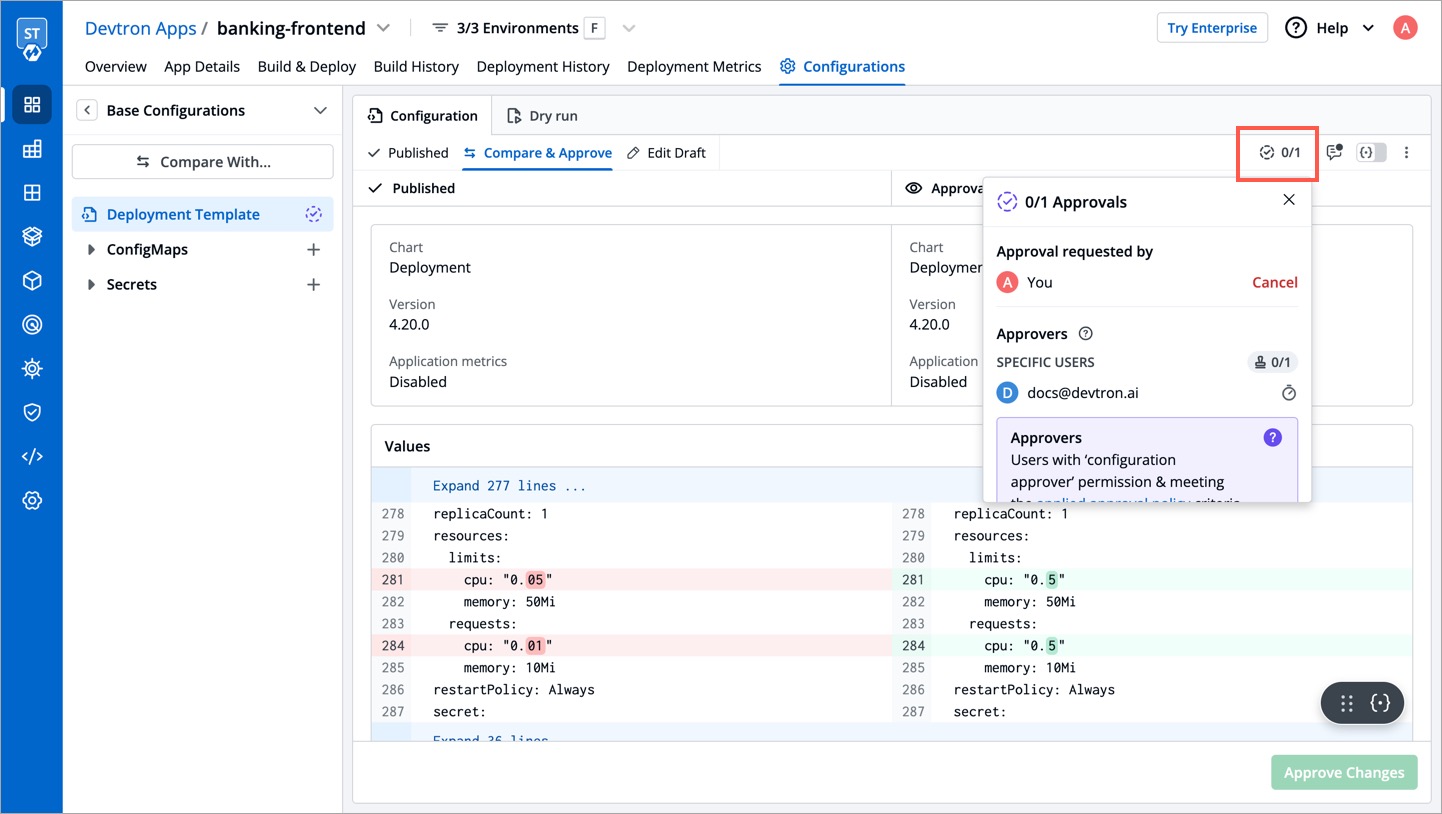This screenshot has width=1442, height=814.
Task: Expand the ConfigMaps tree section
Action: pyautogui.click(x=91, y=250)
